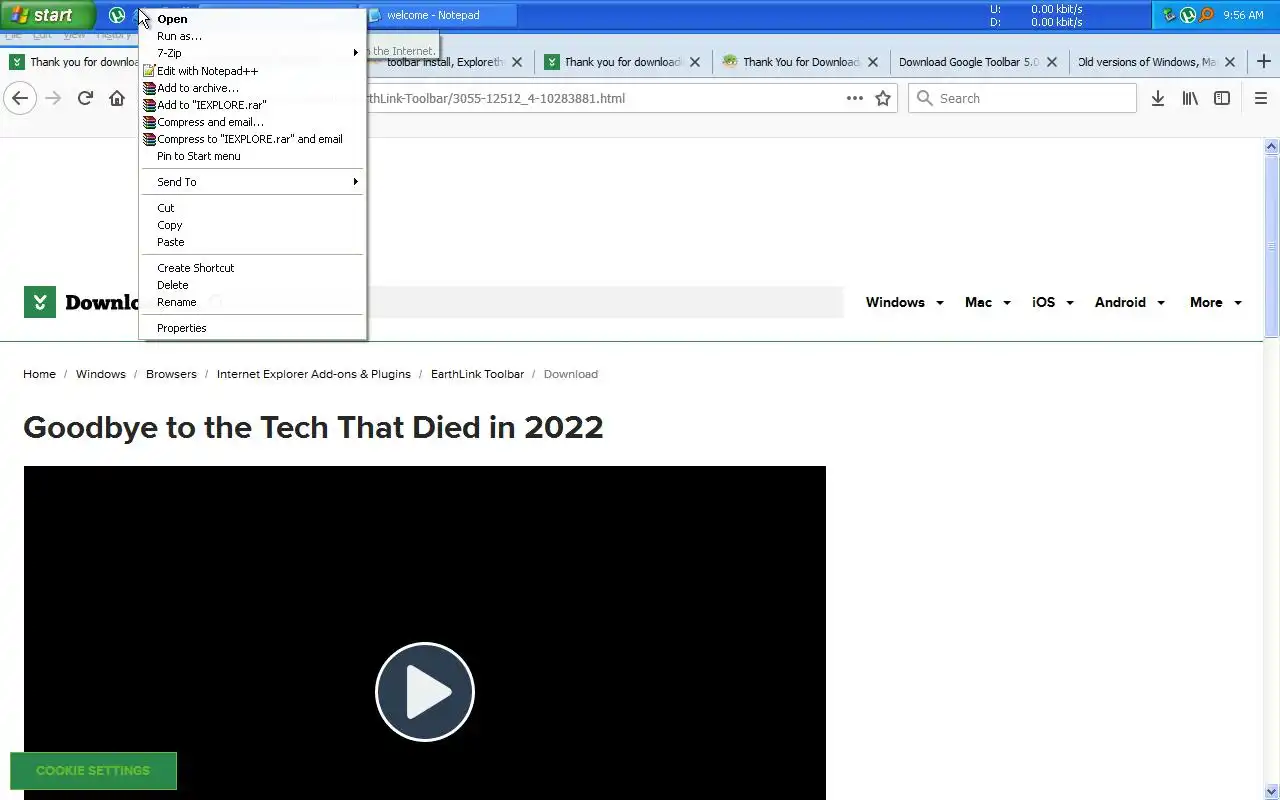This screenshot has width=1280, height=800.
Task: Open the page actions three-dot menu
Action: click(855, 98)
